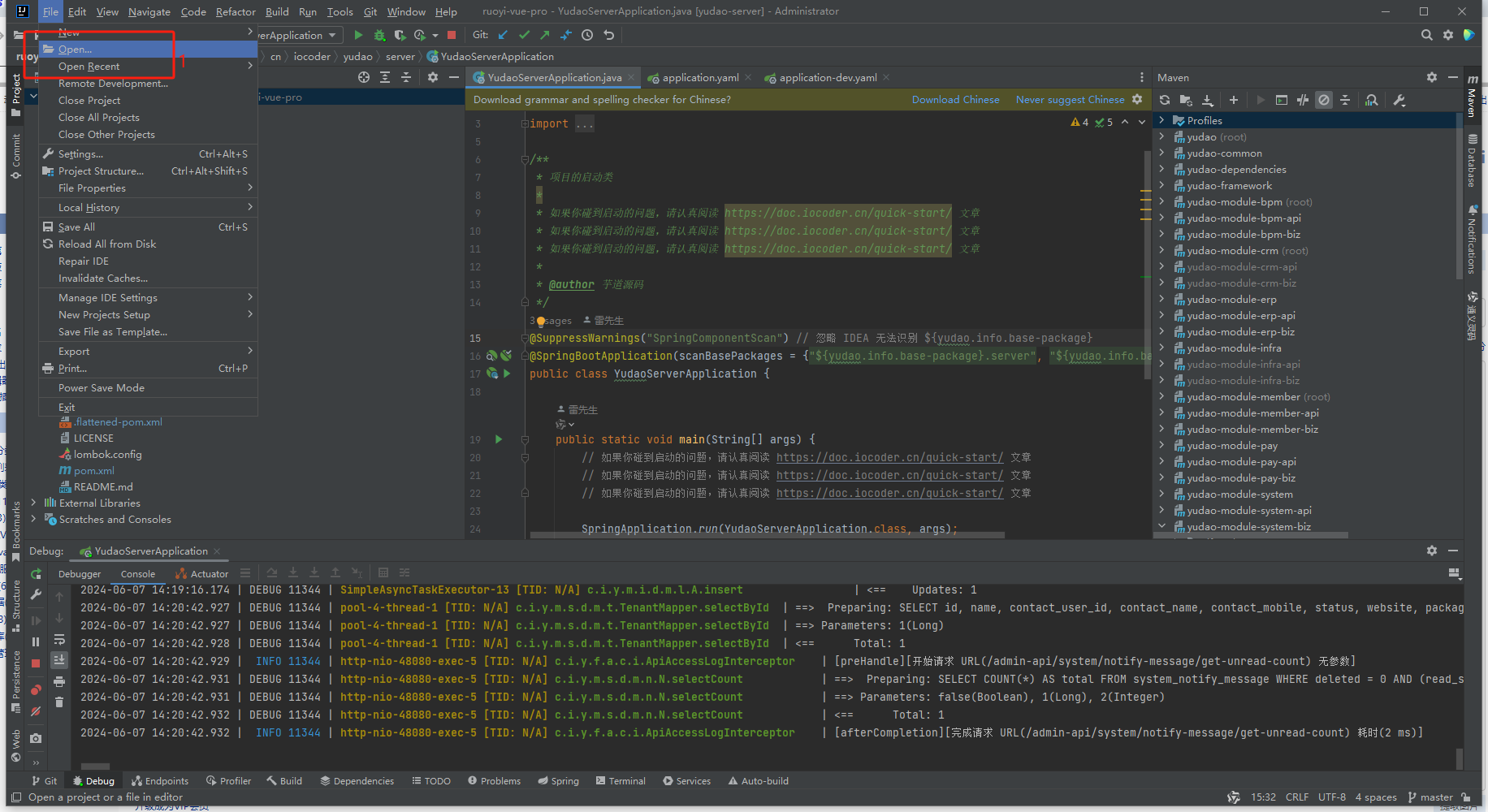This screenshot has width=1488, height=812.
Task: Click the green Run button in toolbar
Action: pos(358,35)
